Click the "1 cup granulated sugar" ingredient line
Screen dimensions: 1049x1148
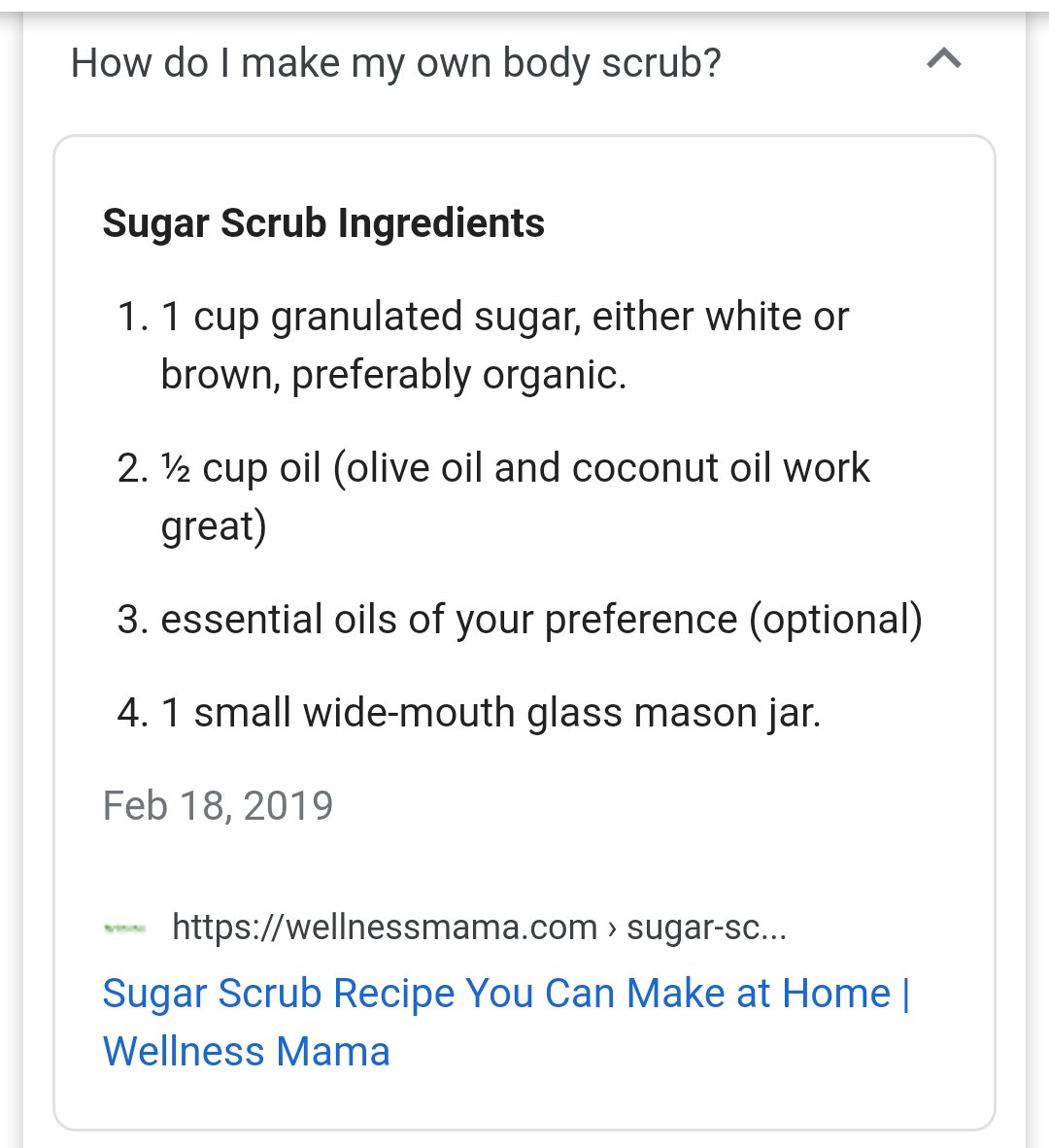pyautogui.click(x=504, y=317)
